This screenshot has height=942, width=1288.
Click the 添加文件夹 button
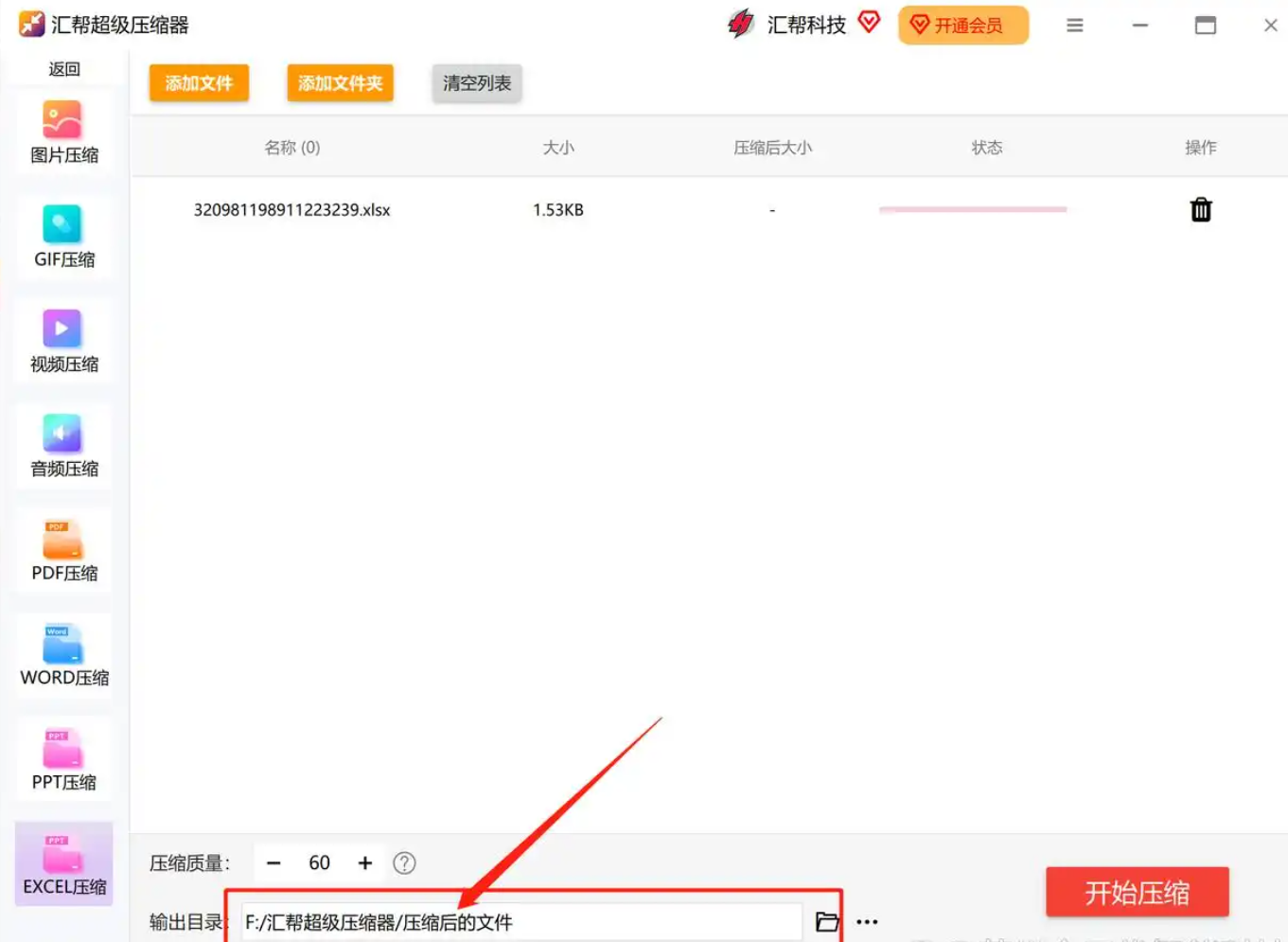pyautogui.click(x=340, y=83)
